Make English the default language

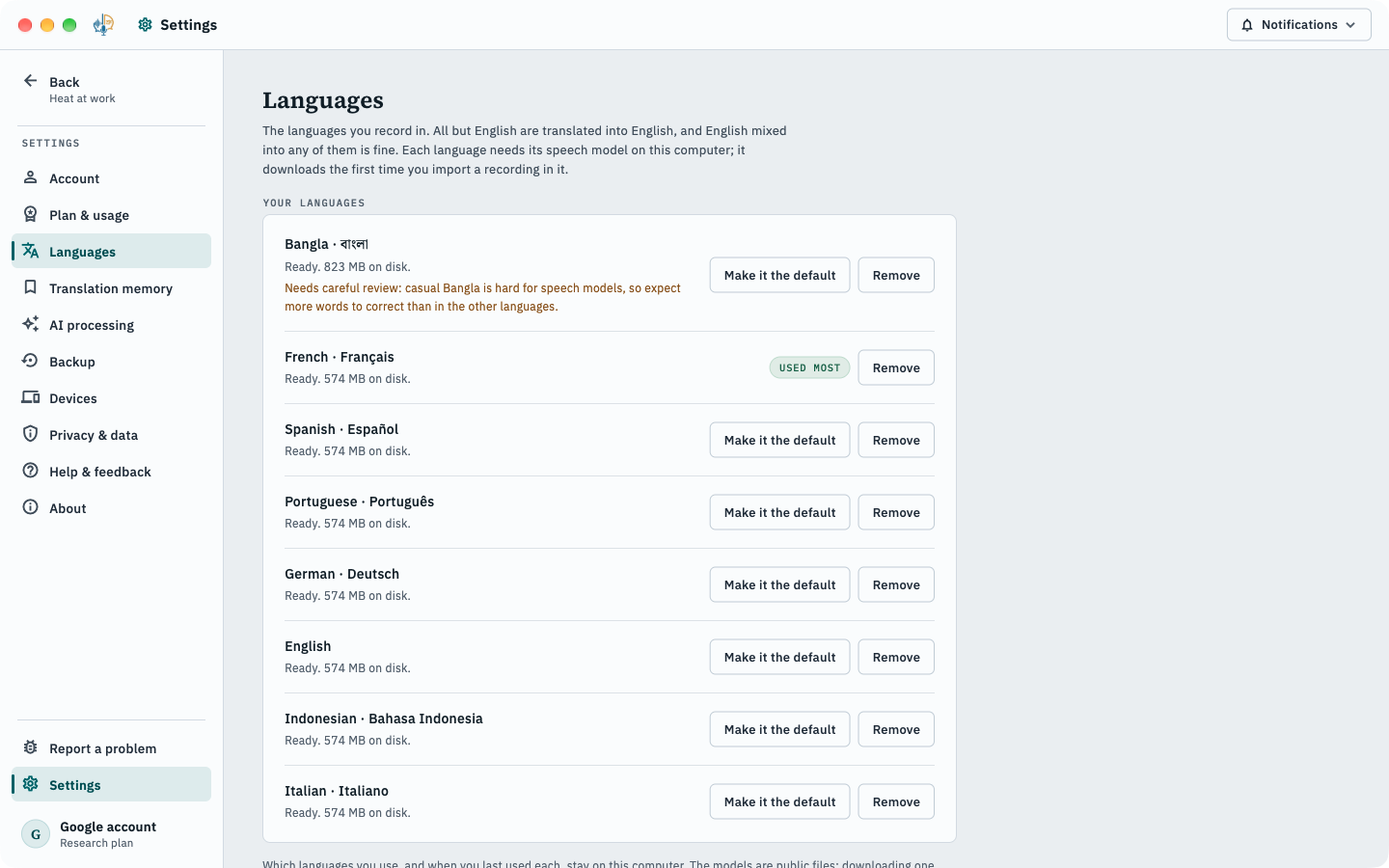click(779, 657)
